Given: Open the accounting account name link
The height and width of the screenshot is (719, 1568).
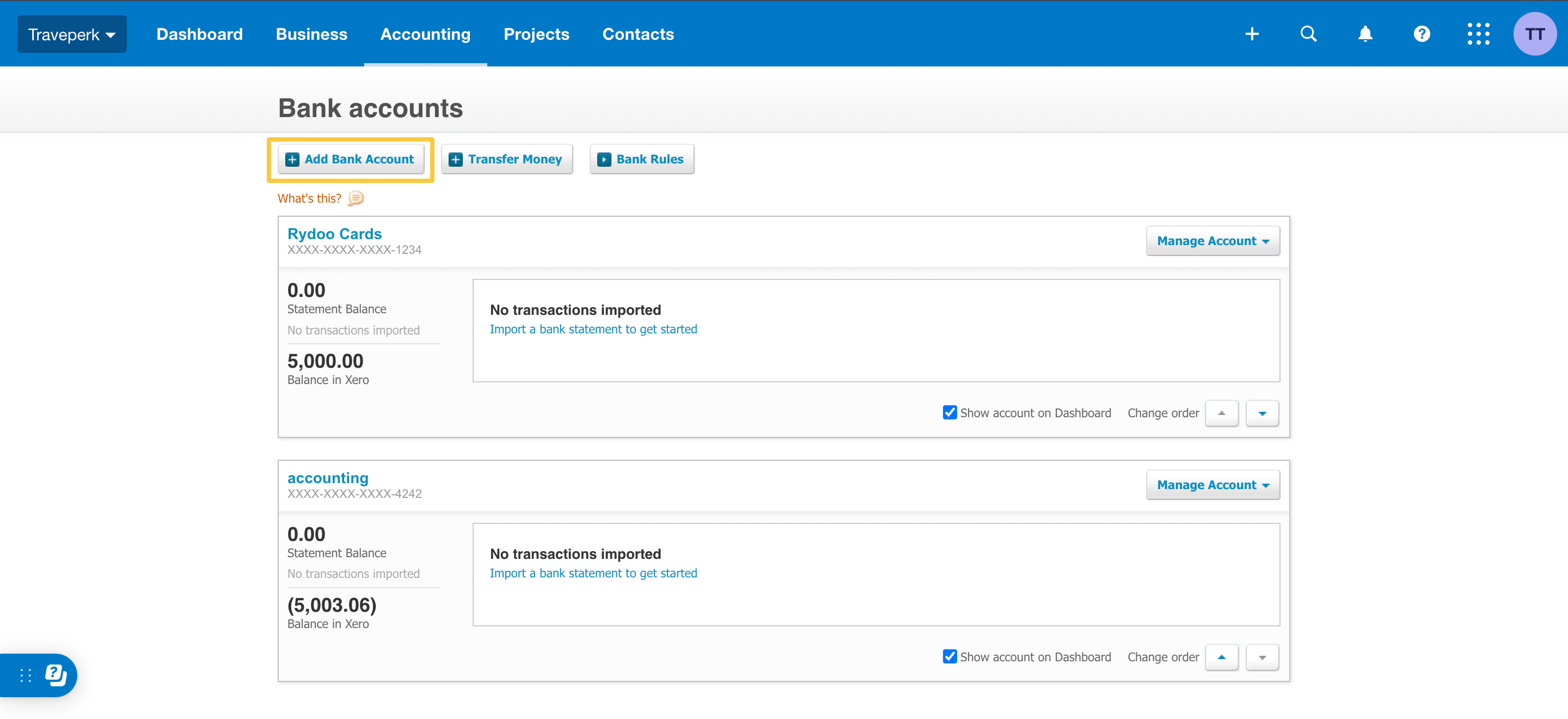Looking at the screenshot, I should coord(327,478).
